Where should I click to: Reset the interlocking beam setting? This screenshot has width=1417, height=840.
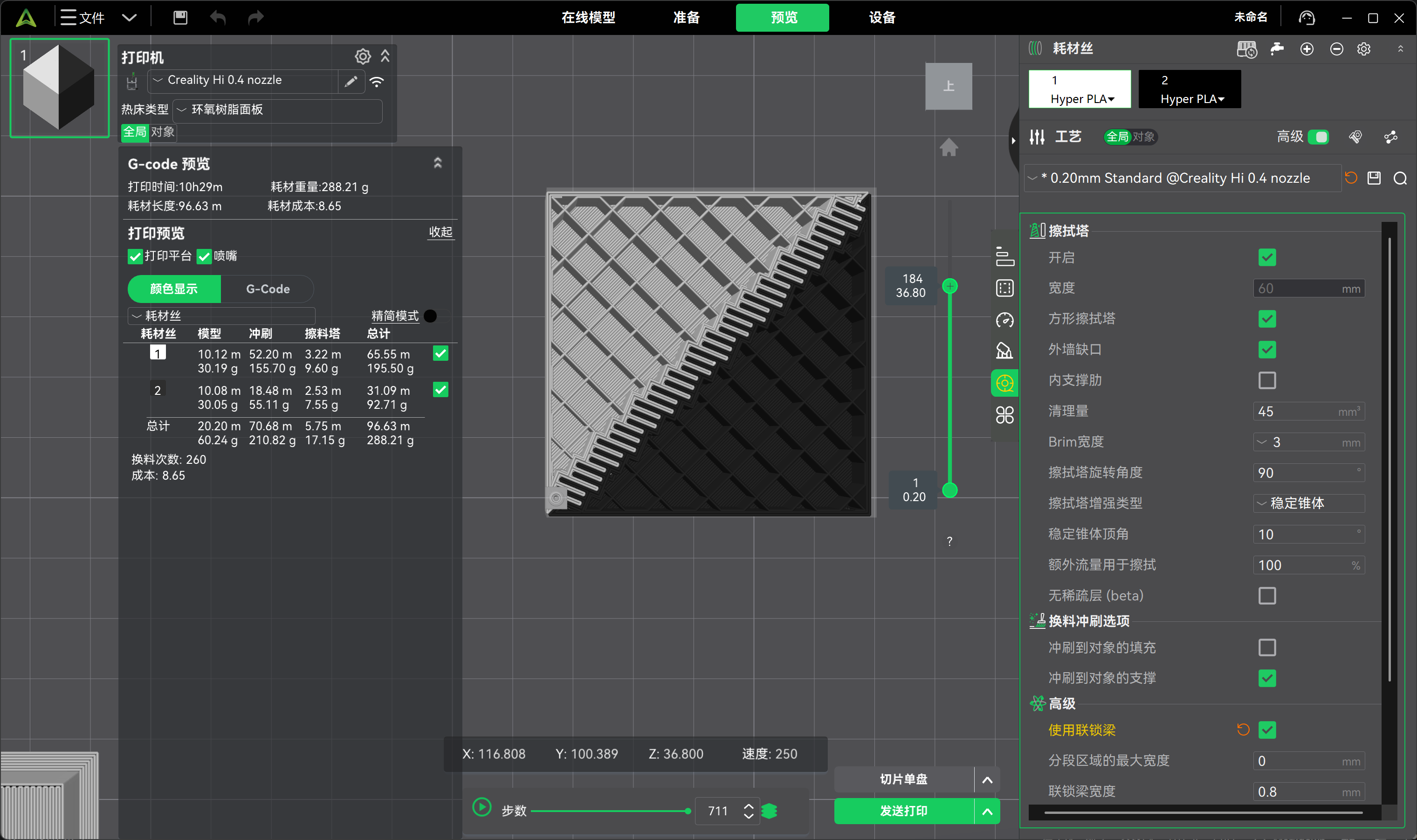(1243, 730)
